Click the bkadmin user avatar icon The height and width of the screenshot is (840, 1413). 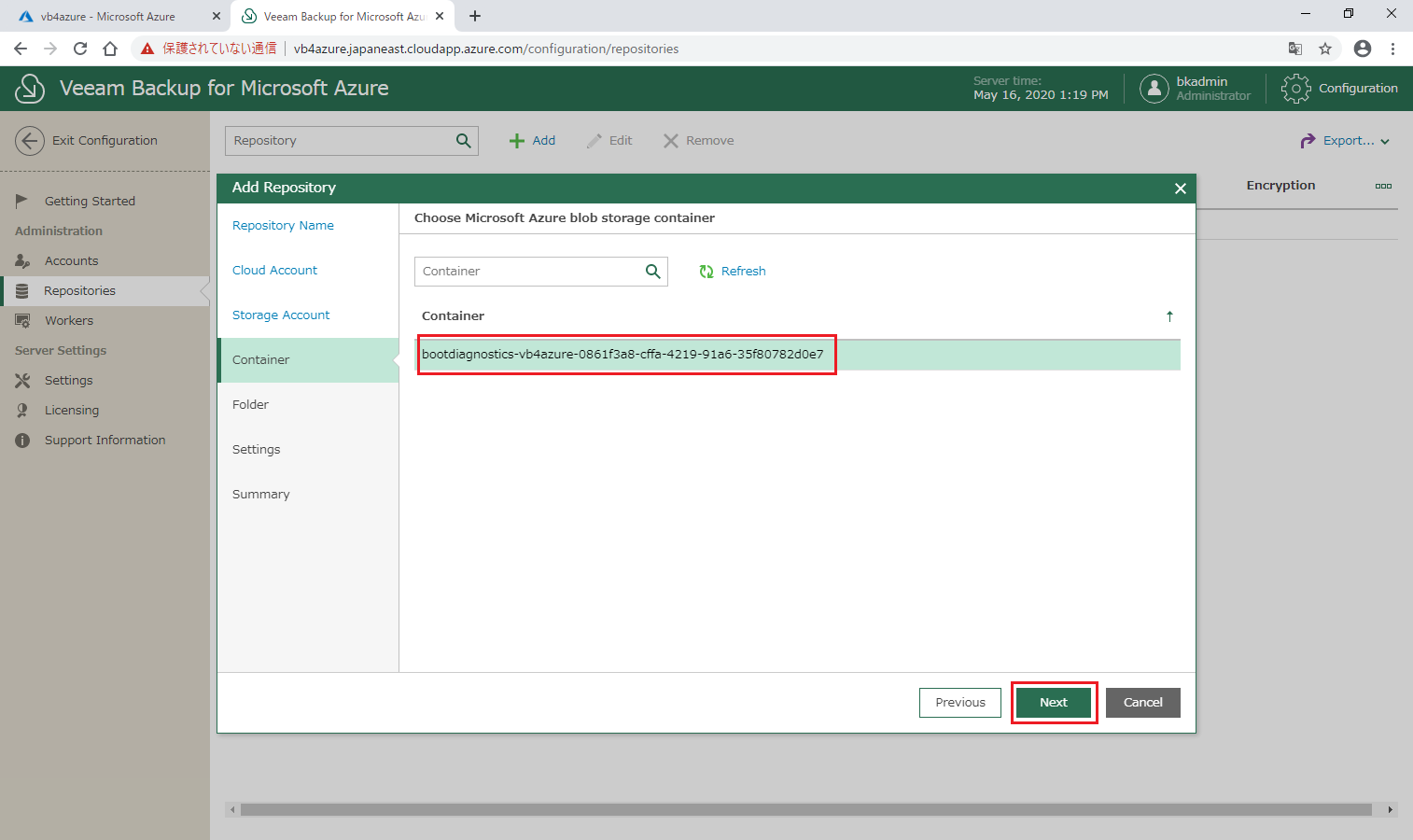(x=1154, y=89)
